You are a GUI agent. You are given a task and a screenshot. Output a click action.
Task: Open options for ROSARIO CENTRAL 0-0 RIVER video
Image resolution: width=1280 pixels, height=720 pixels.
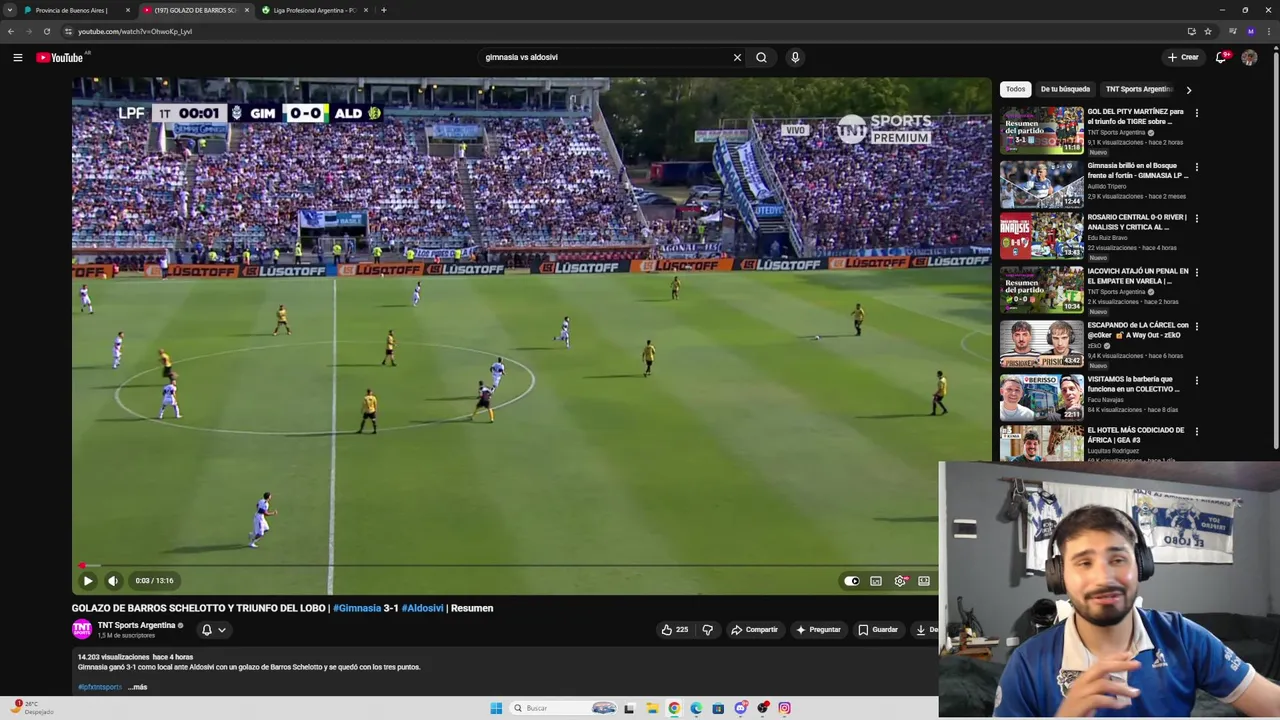tap(1197, 218)
